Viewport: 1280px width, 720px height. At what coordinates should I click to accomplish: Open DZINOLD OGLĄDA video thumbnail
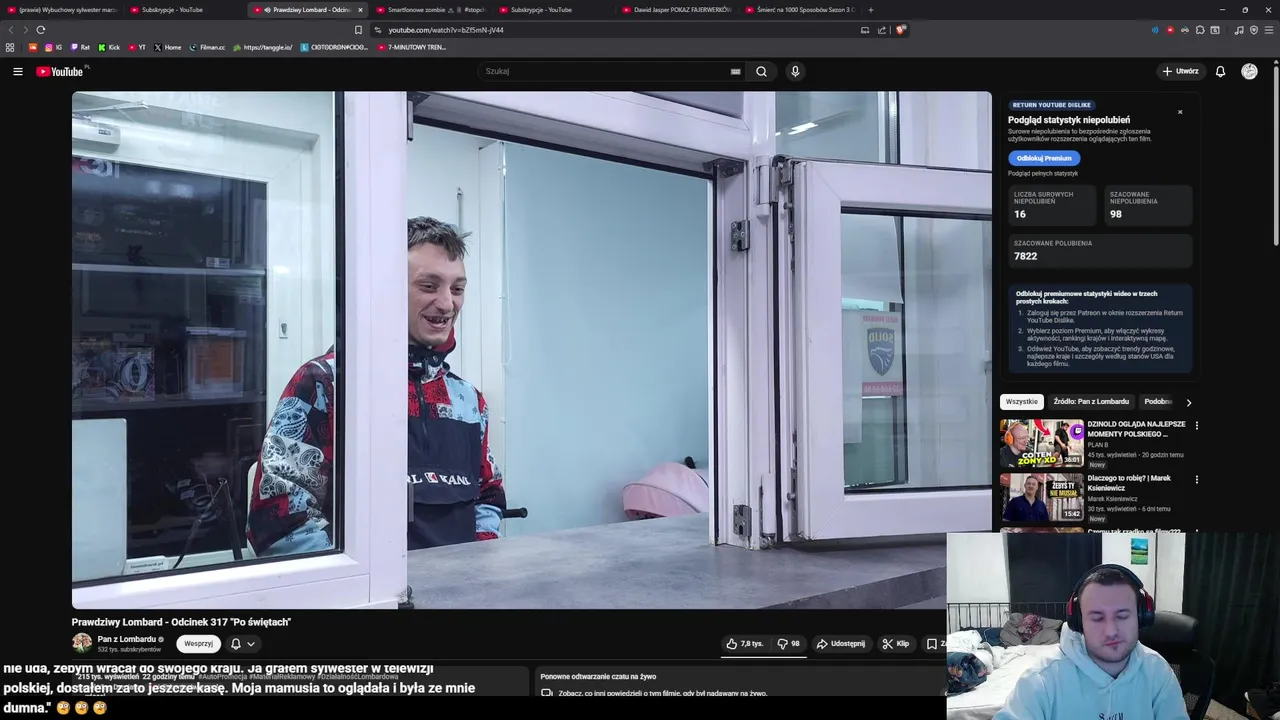[x=1042, y=443]
